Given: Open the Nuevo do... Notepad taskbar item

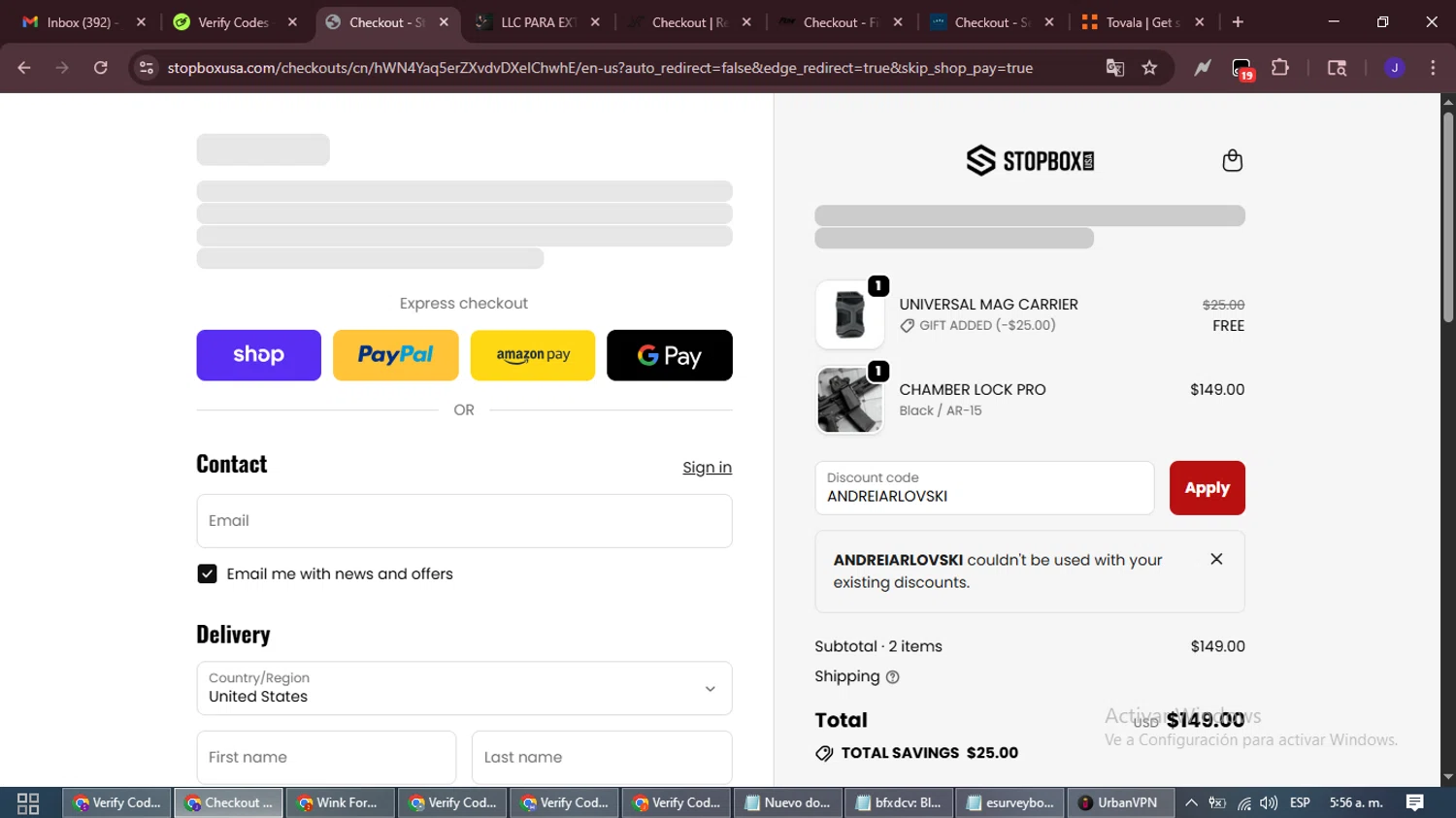Looking at the screenshot, I should point(785,802).
